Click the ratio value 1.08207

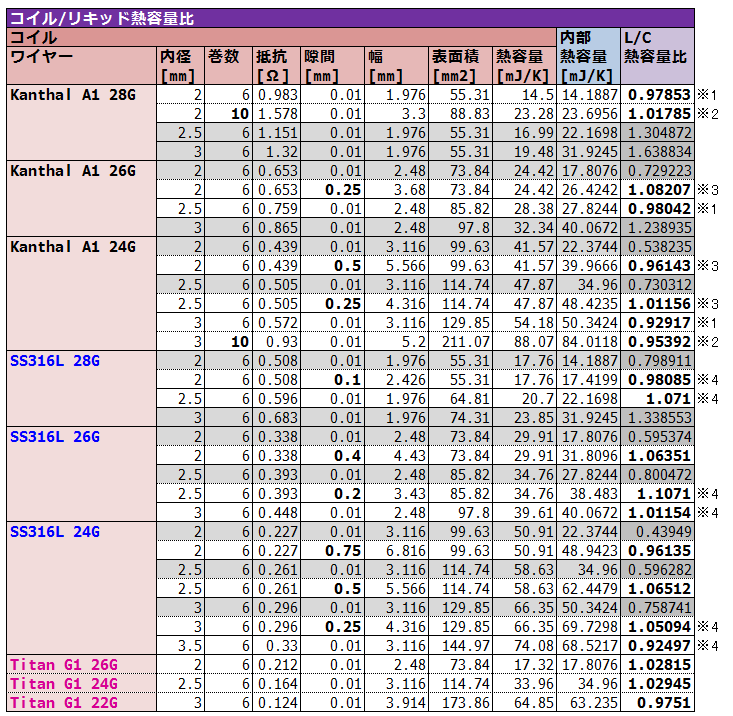(x=657, y=190)
